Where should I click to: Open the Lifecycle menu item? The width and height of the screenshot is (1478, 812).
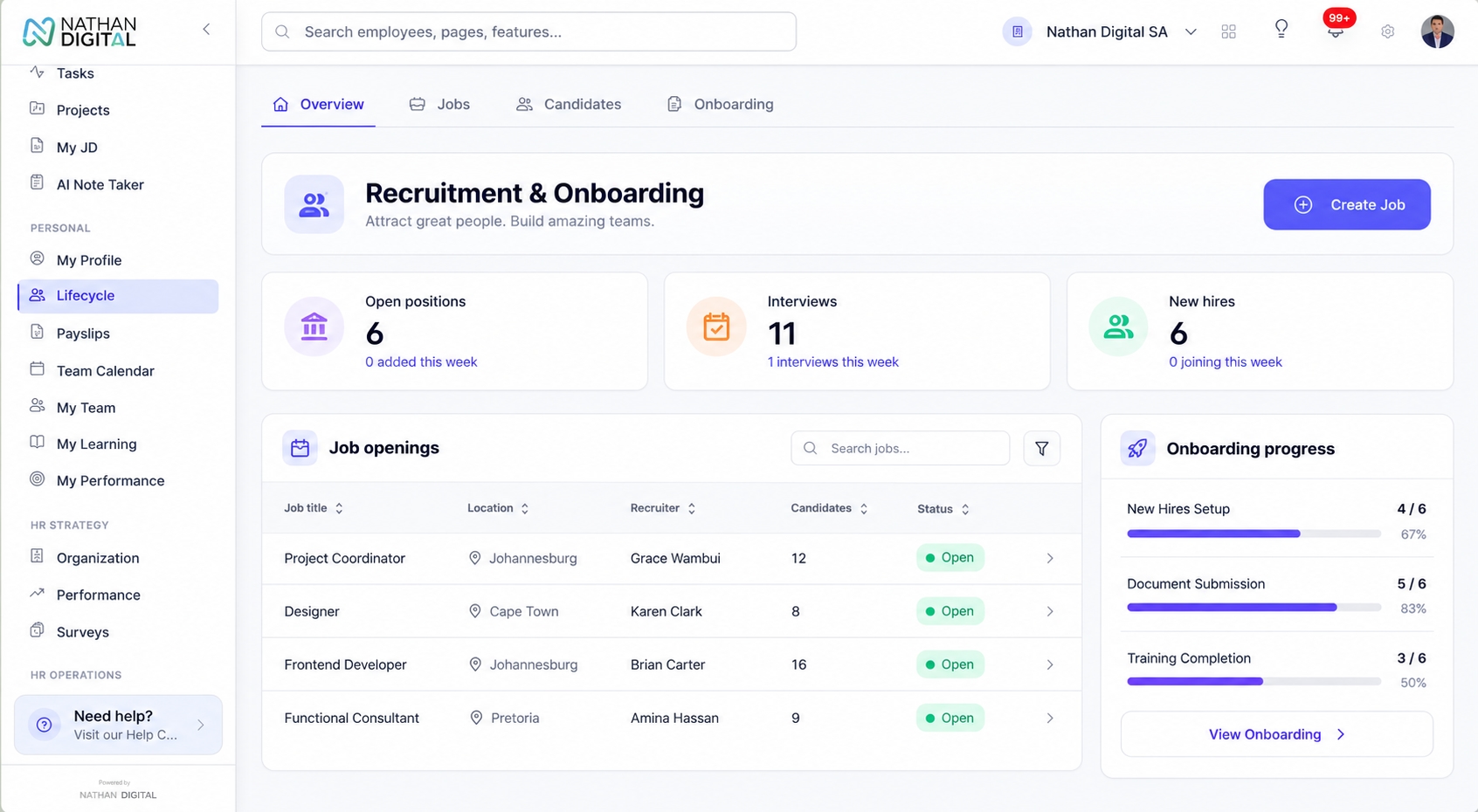118,296
